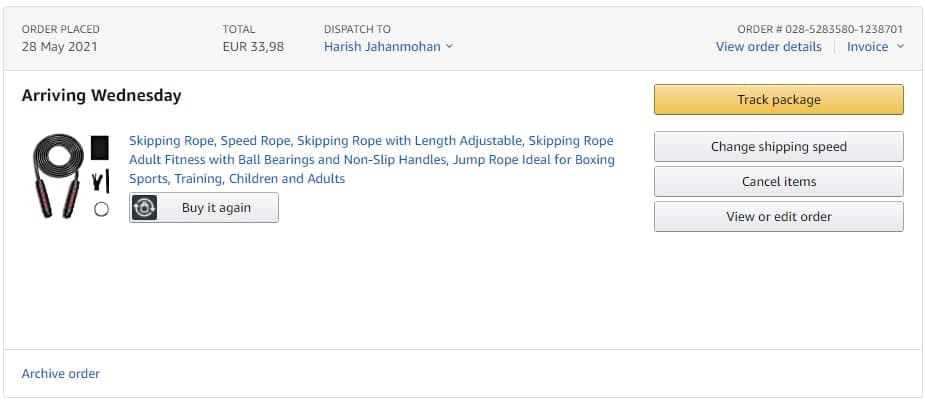This screenshot has width=925, height=402.
Task: Open View order details link
Action: pos(768,47)
